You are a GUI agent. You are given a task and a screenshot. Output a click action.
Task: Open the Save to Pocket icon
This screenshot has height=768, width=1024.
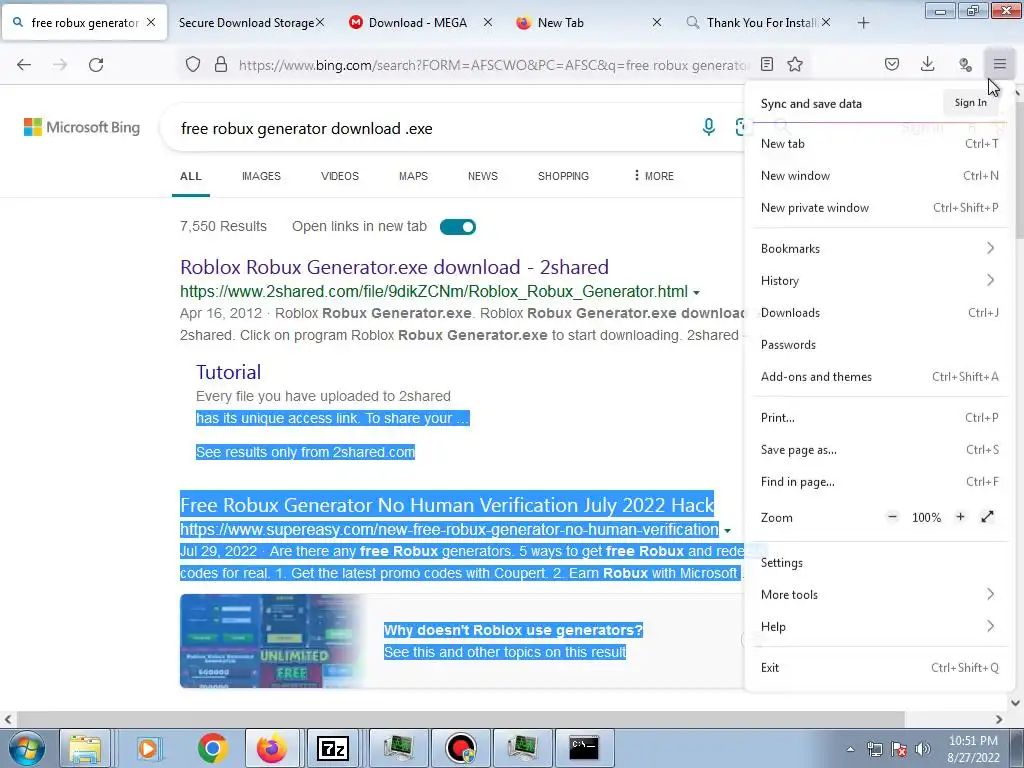click(891, 64)
